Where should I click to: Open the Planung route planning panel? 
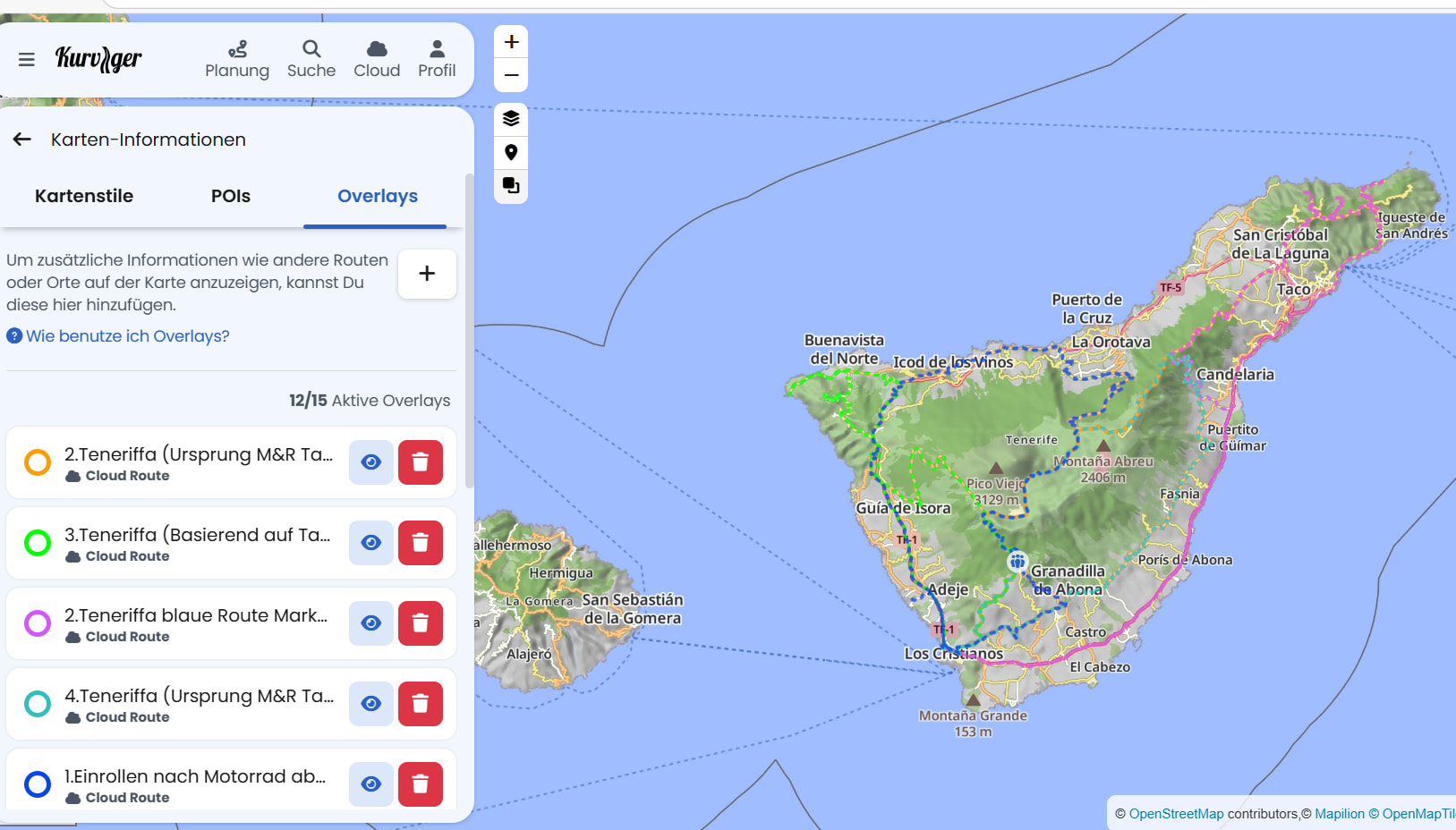(237, 59)
